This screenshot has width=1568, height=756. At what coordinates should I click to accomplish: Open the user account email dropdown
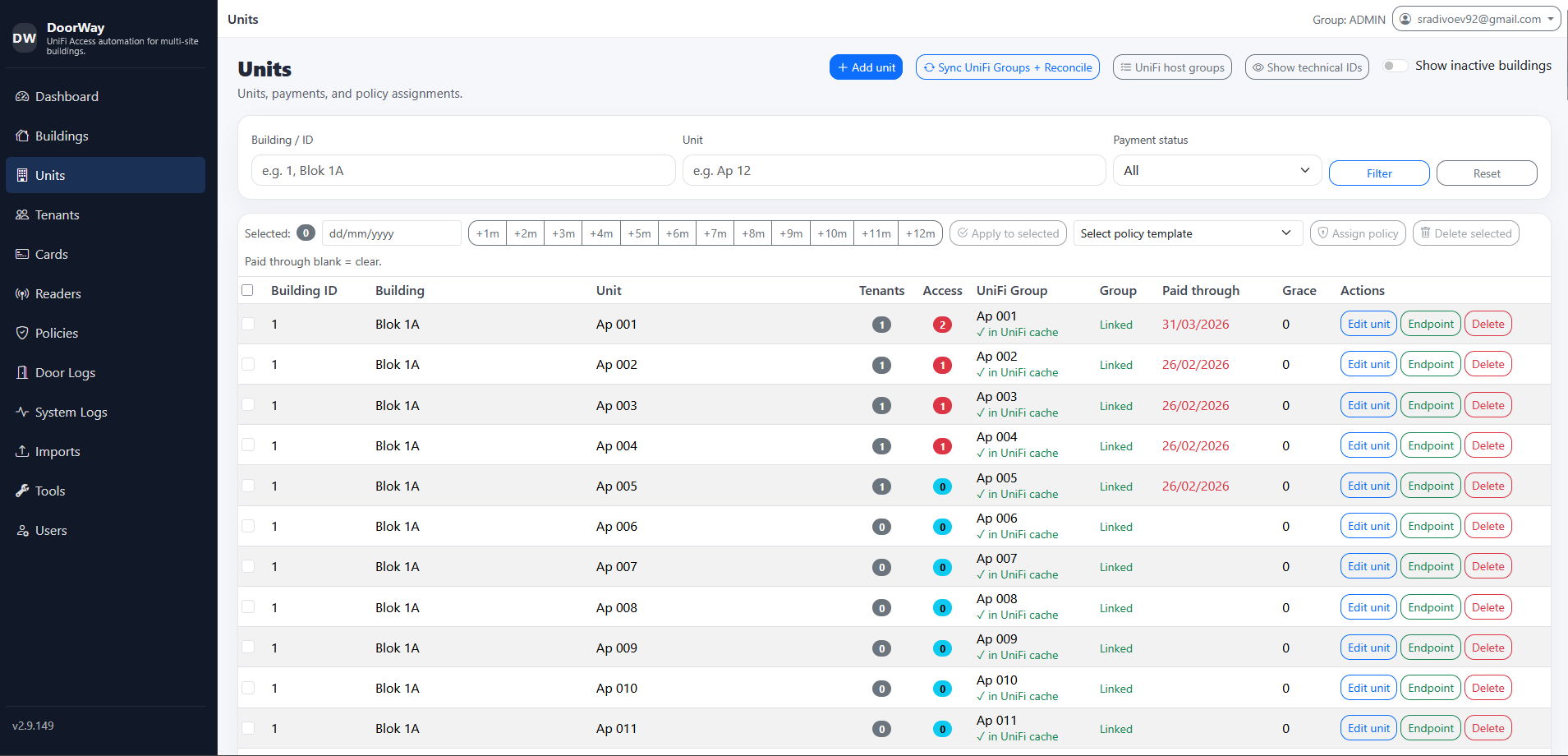(1476, 20)
